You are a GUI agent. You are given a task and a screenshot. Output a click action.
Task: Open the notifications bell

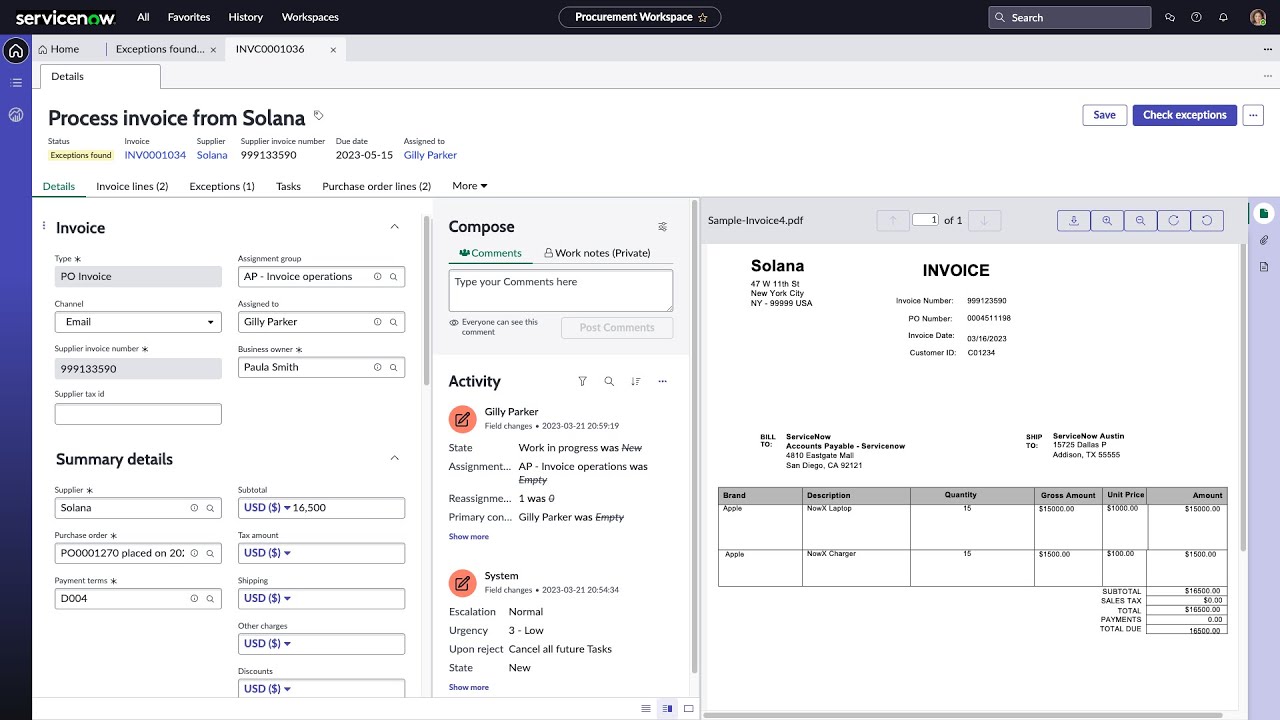tap(1223, 17)
